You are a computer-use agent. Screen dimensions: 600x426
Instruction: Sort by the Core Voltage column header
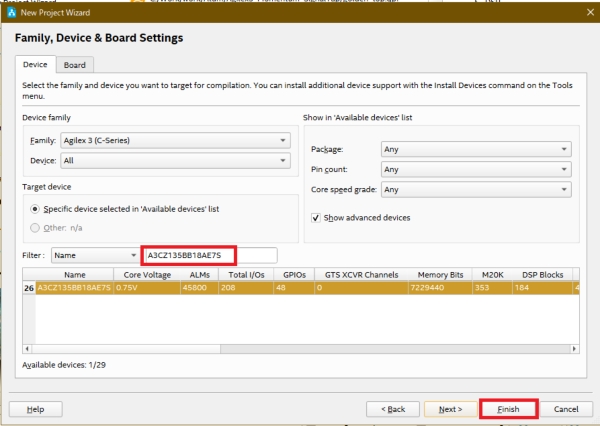coord(146,274)
